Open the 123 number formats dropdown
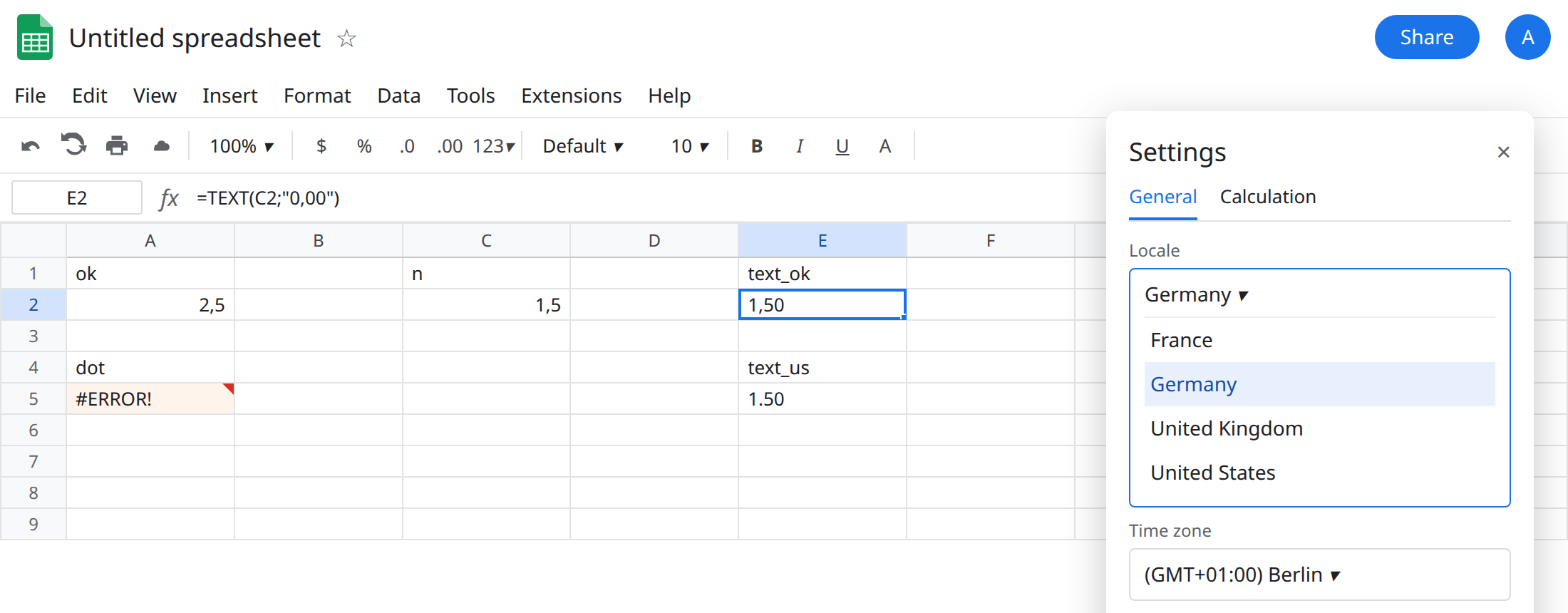This screenshot has width=1568, height=613. coord(493,146)
